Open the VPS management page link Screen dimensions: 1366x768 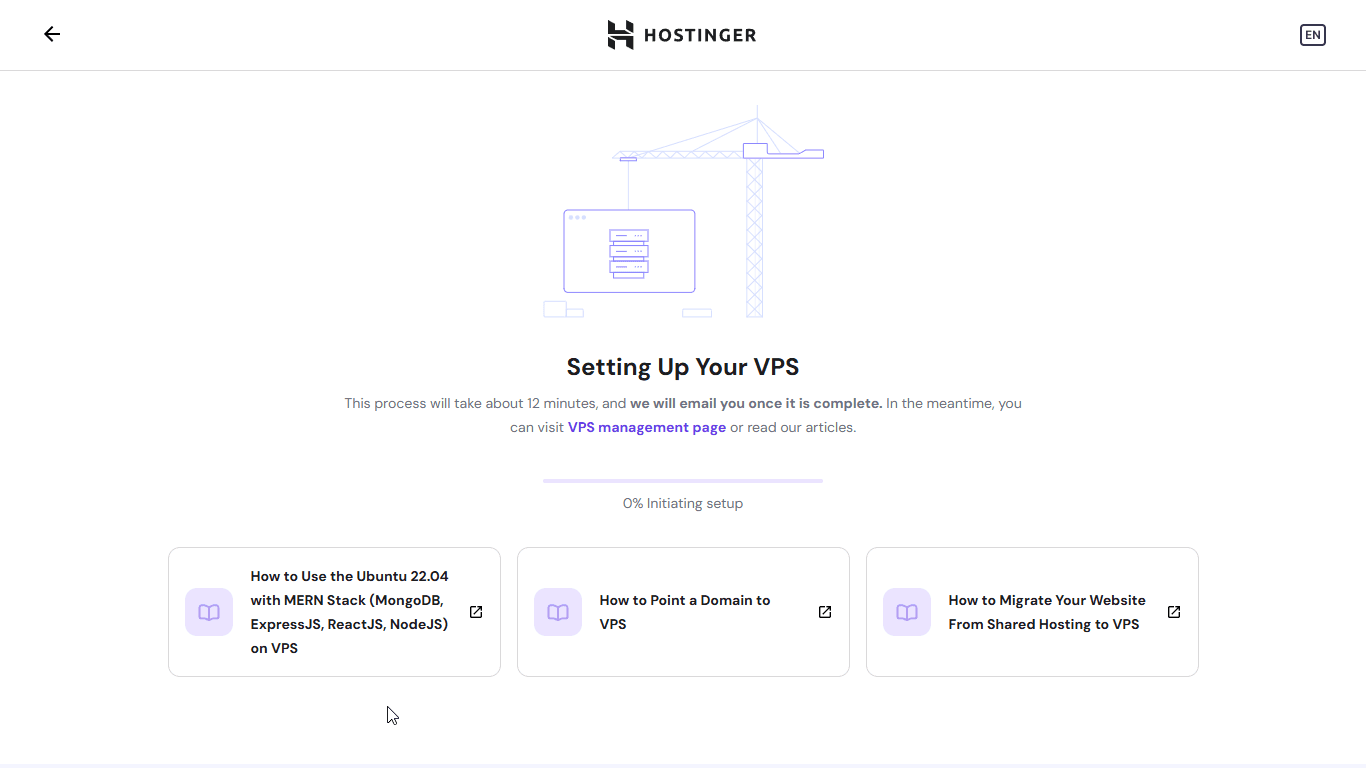(646, 427)
